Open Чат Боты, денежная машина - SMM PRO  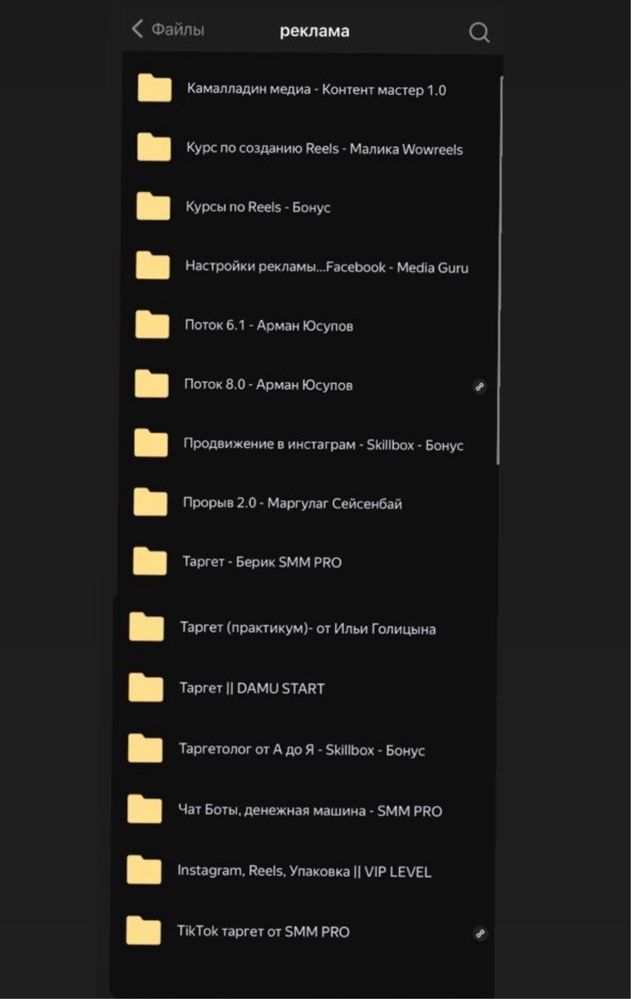(x=310, y=810)
